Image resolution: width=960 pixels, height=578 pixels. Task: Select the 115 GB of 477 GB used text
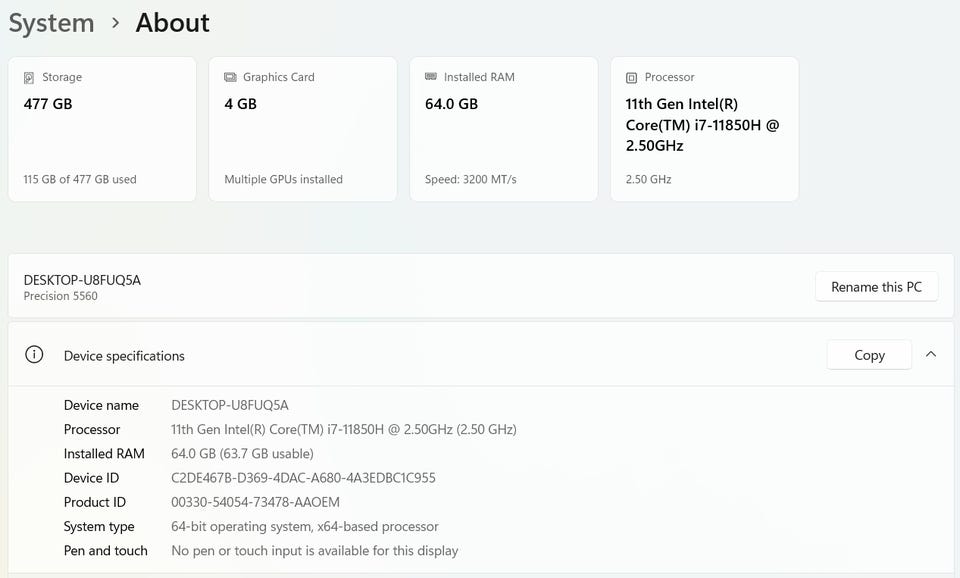click(x=80, y=180)
